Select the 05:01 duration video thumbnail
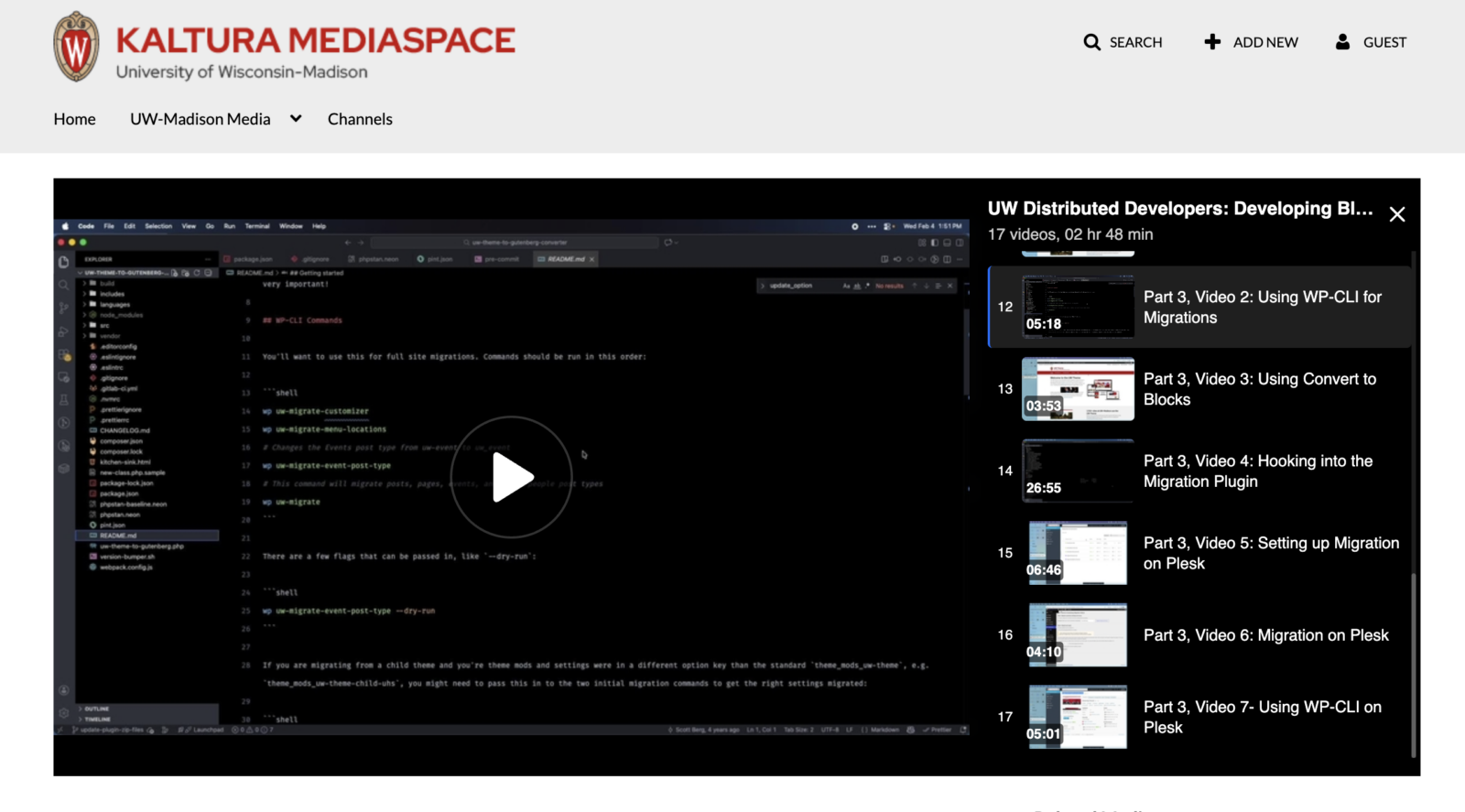 click(x=1078, y=717)
